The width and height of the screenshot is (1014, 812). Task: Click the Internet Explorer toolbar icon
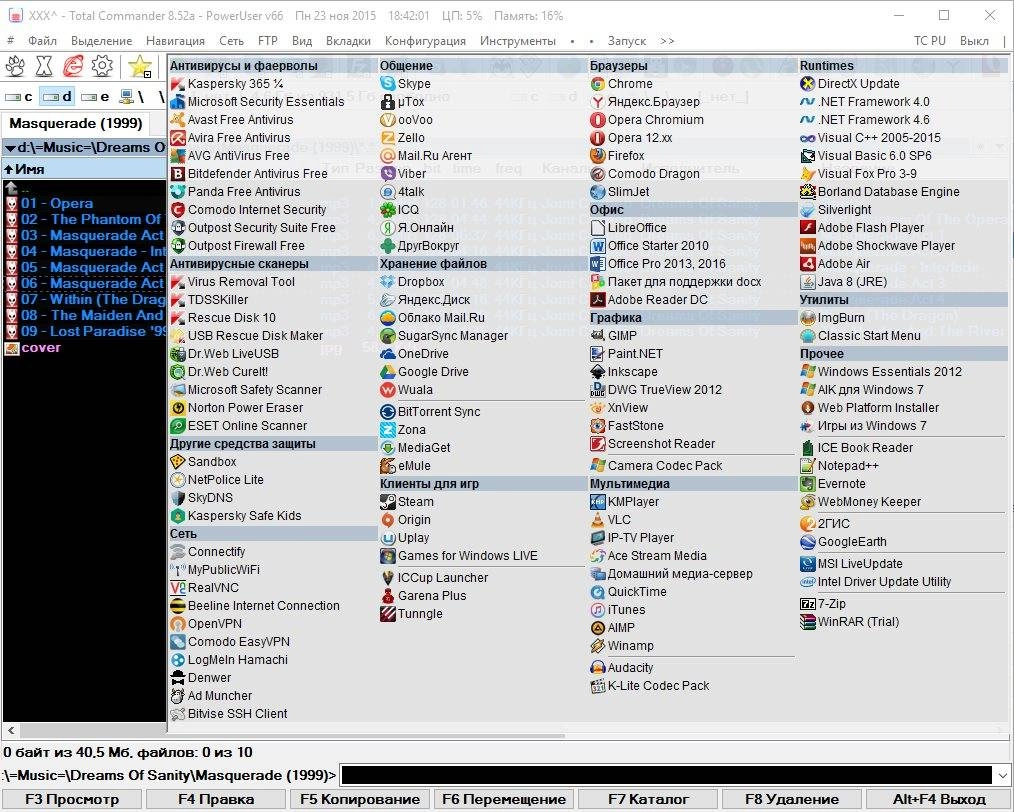[x=73, y=66]
